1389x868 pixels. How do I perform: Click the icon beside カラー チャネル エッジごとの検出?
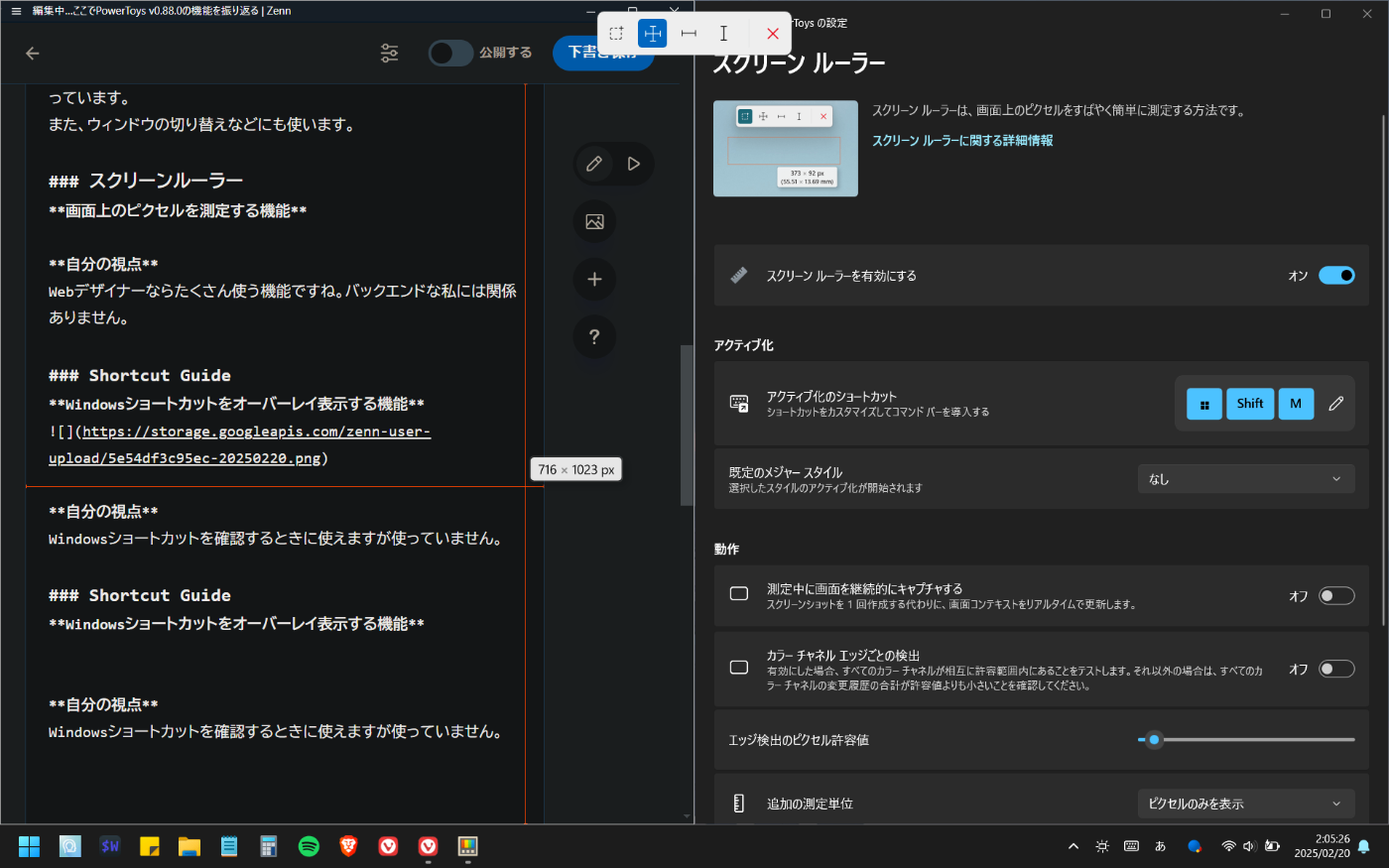pos(739,668)
